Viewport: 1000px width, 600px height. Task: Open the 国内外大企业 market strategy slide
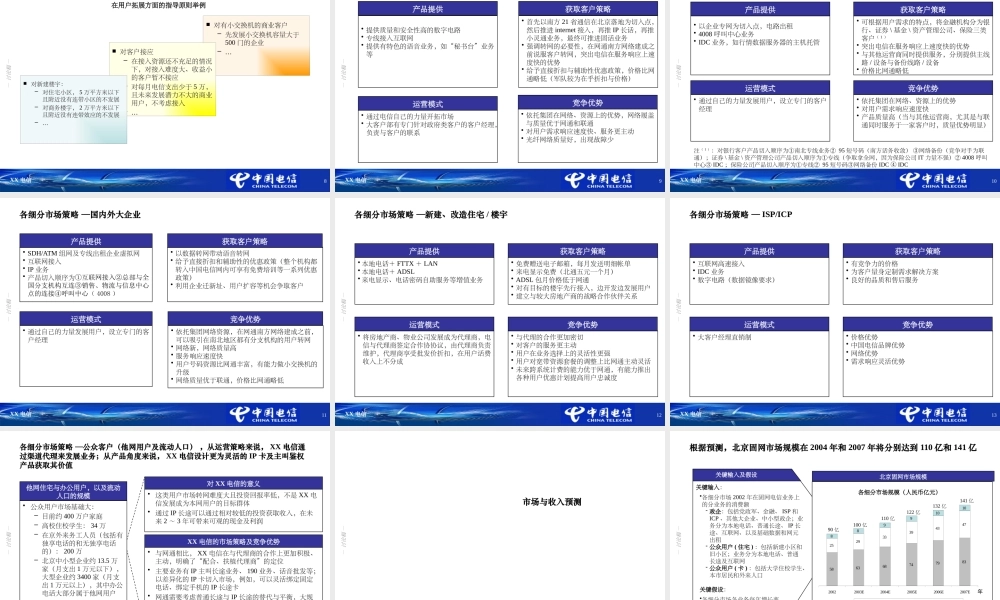tap(165, 311)
